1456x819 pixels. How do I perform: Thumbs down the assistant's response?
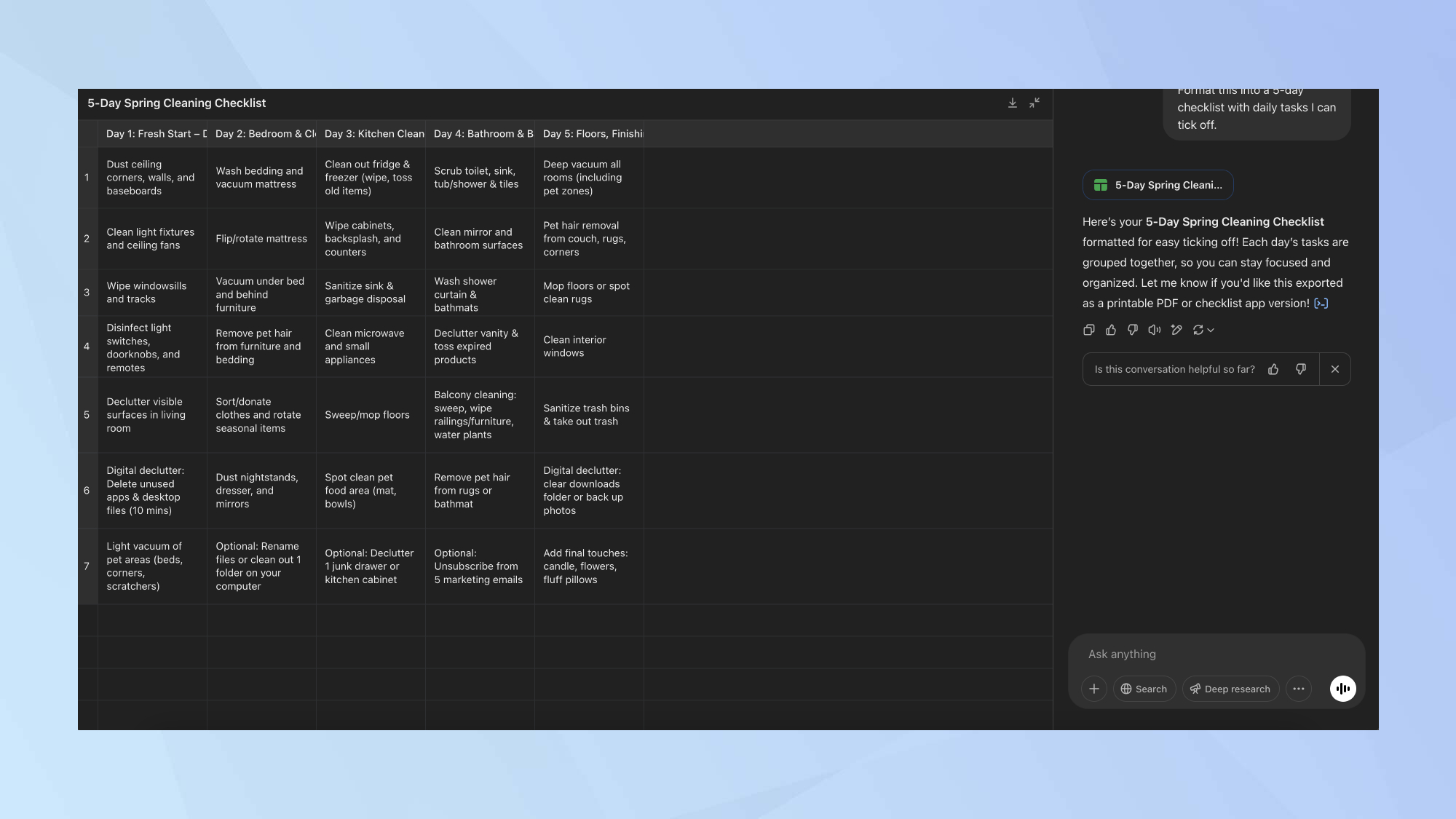coord(1133,330)
